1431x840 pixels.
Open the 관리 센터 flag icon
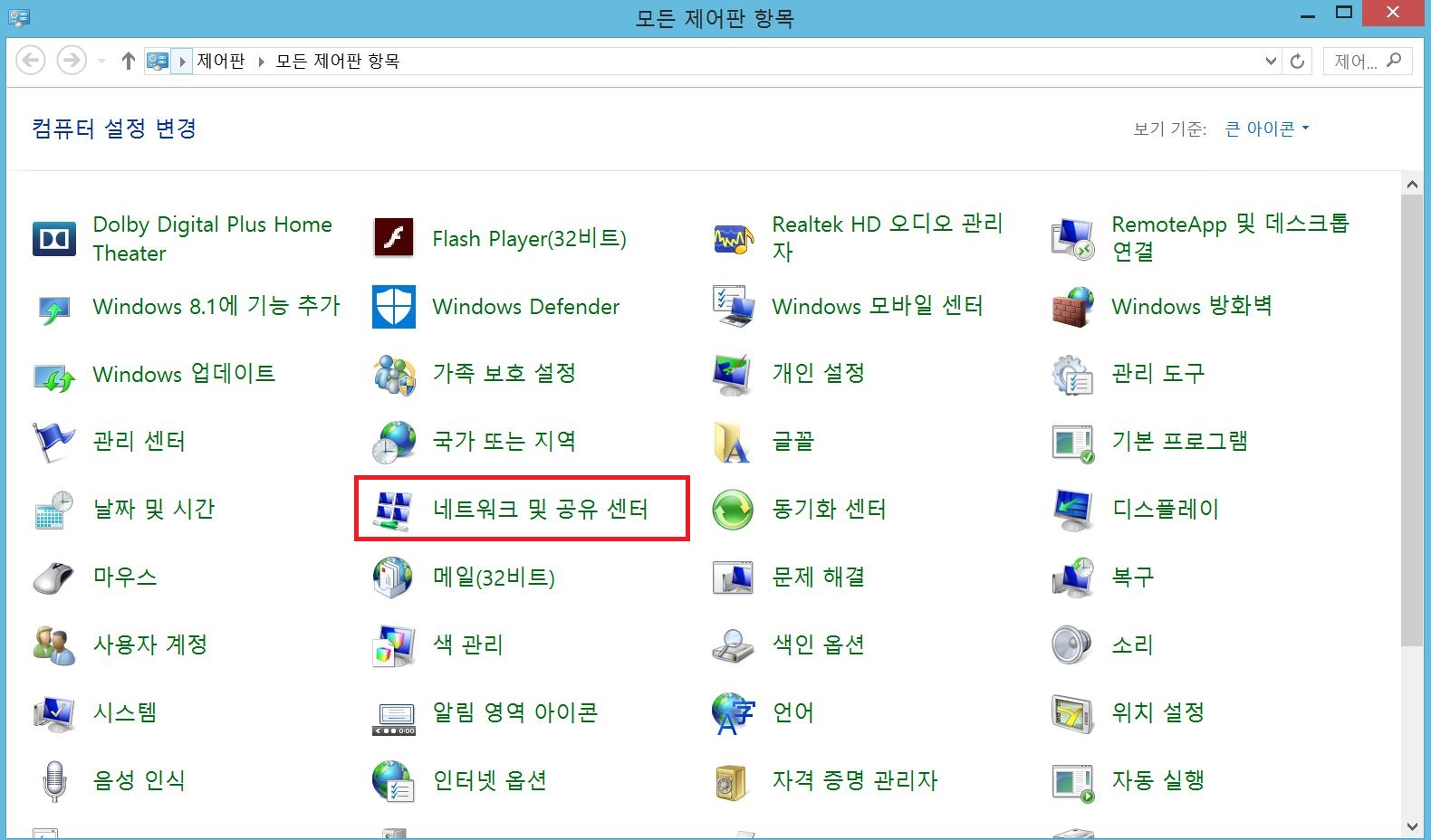pos(53,442)
